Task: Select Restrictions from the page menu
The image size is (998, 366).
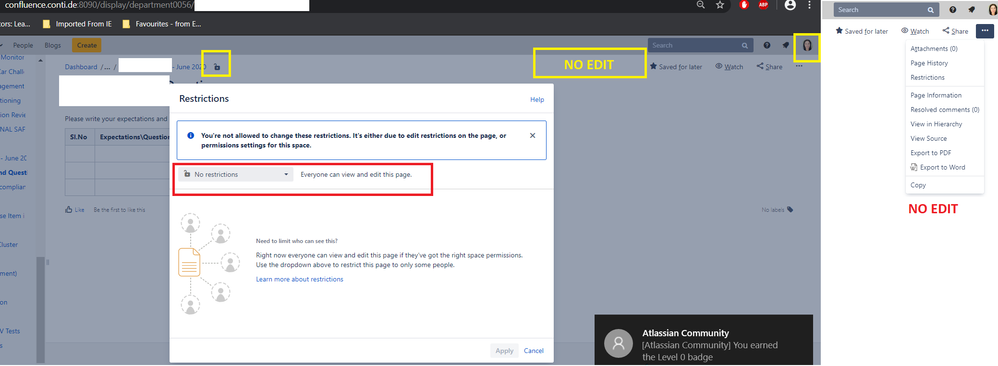Action: point(927,77)
